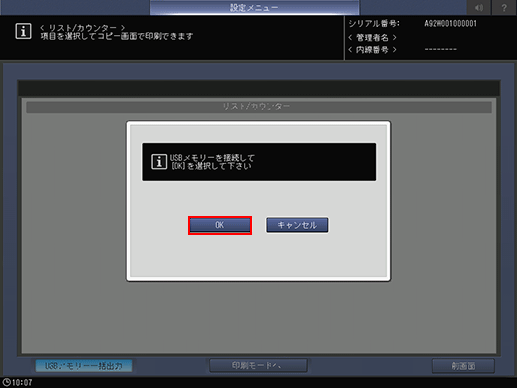Click the < 内線番号 > label
The height and width of the screenshot is (388, 517).
(x=372, y=50)
